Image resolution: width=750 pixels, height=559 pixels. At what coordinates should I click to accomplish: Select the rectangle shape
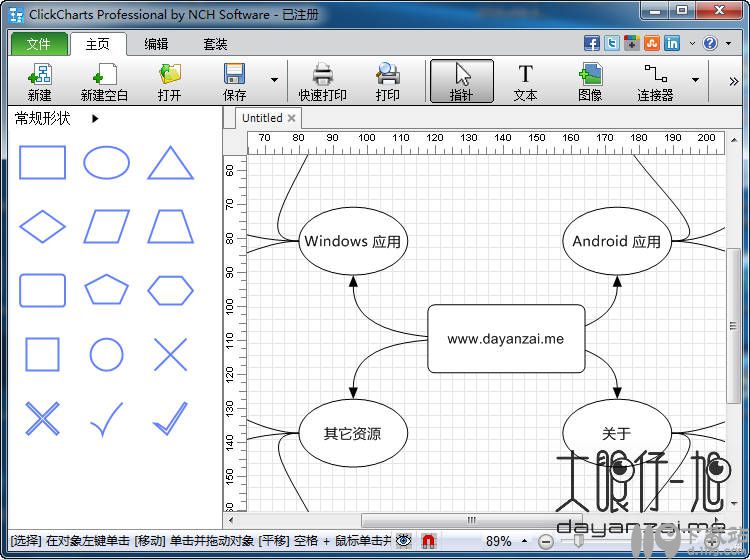(43, 163)
